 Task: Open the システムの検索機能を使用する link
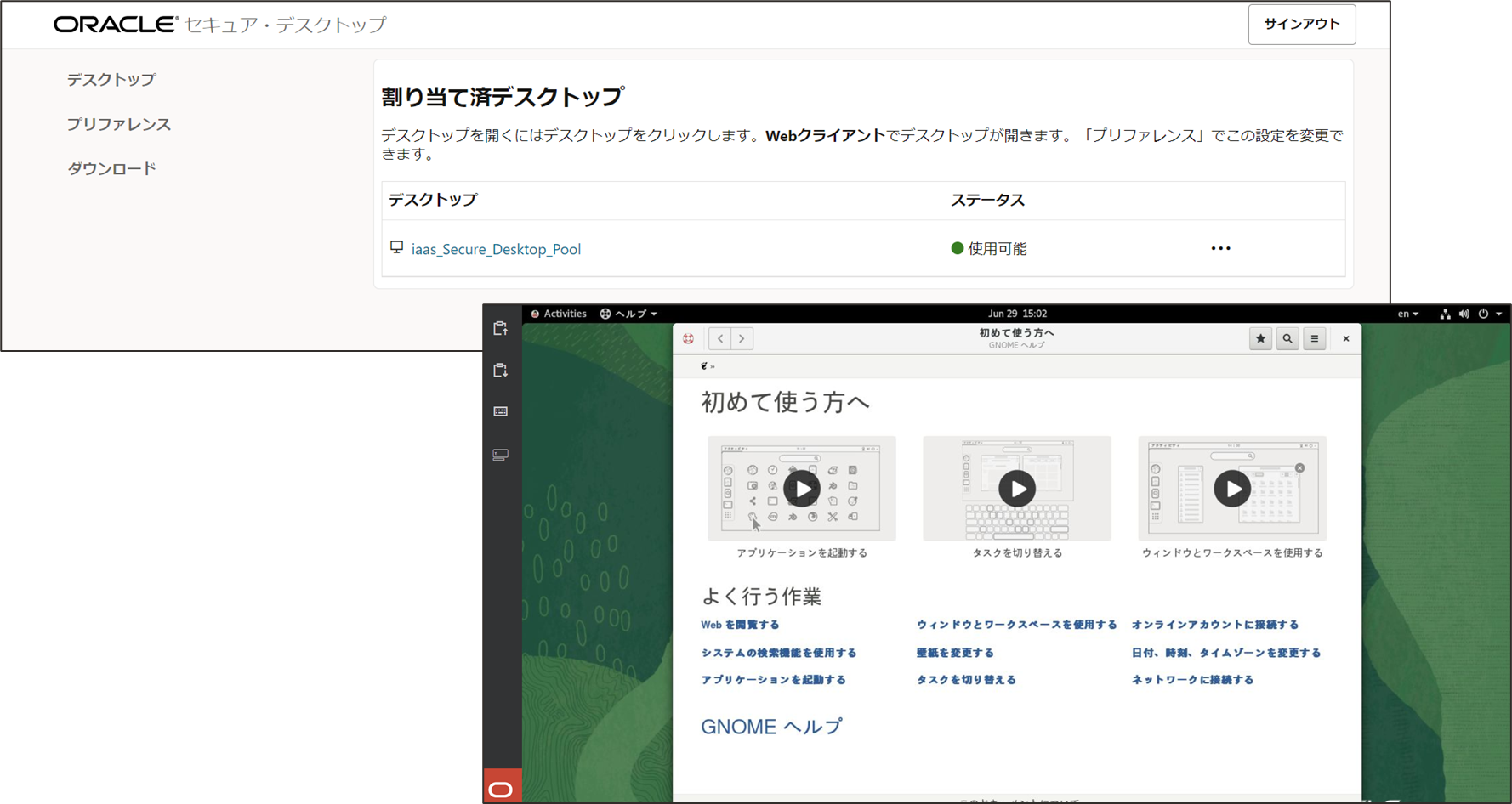779,653
